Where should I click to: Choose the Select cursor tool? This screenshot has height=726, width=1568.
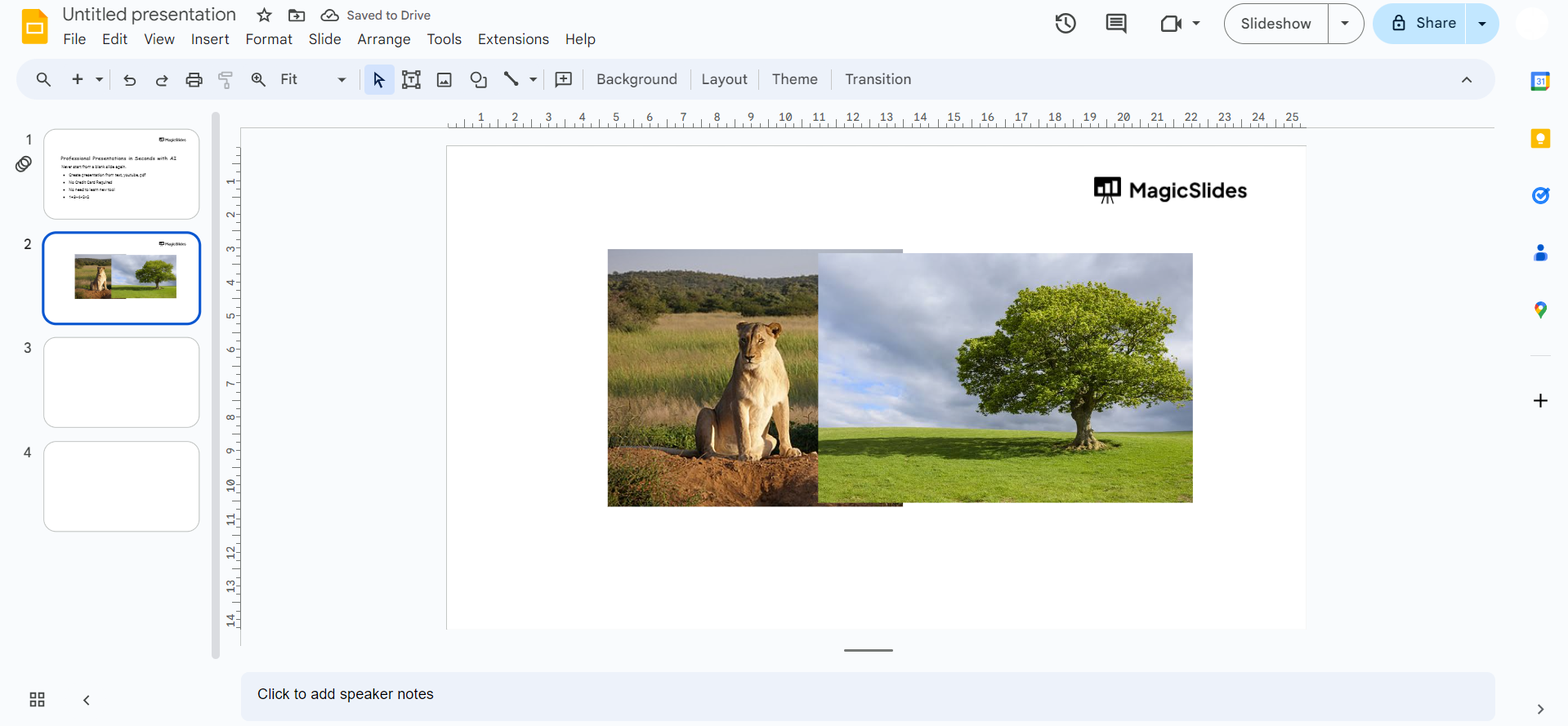coord(378,79)
